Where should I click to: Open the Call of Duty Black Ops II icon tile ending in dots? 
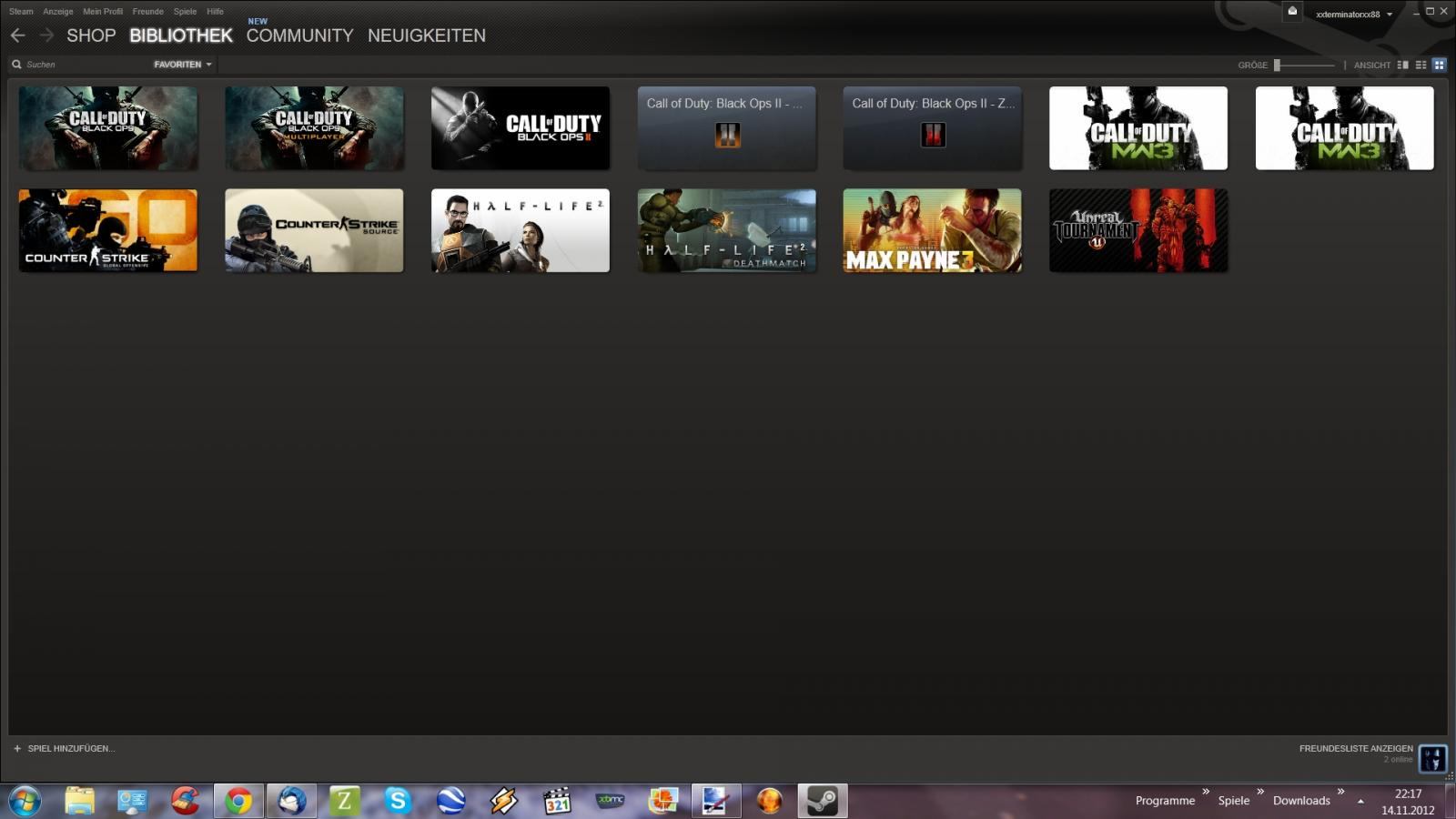[x=727, y=128]
